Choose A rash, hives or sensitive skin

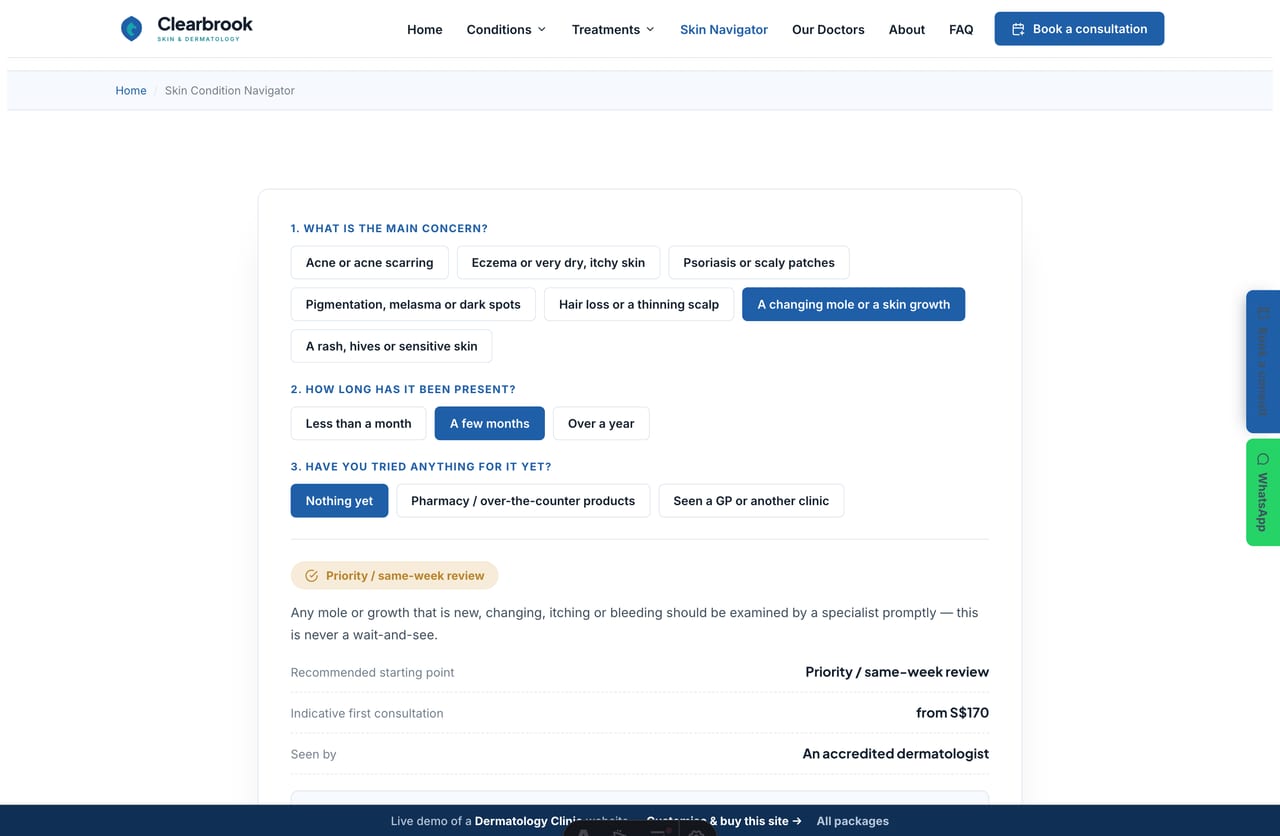(392, 346)
